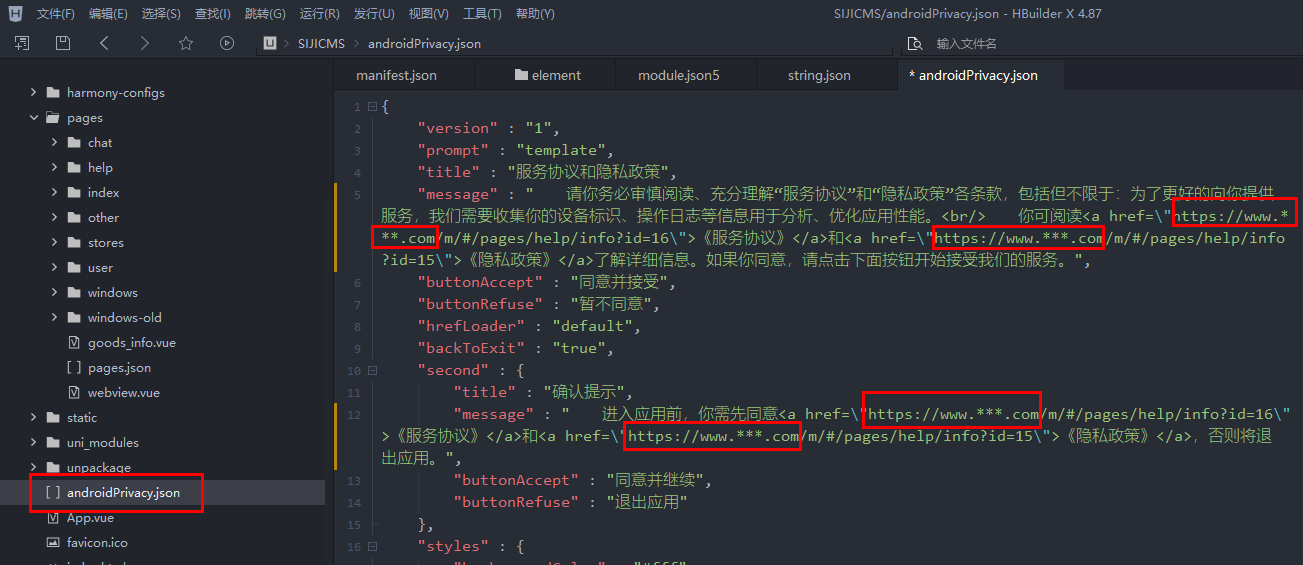The height and width of the screenshot is (565, 1303).
Task: Fold the styles block at line 16
Action: [x=372, y=546]
